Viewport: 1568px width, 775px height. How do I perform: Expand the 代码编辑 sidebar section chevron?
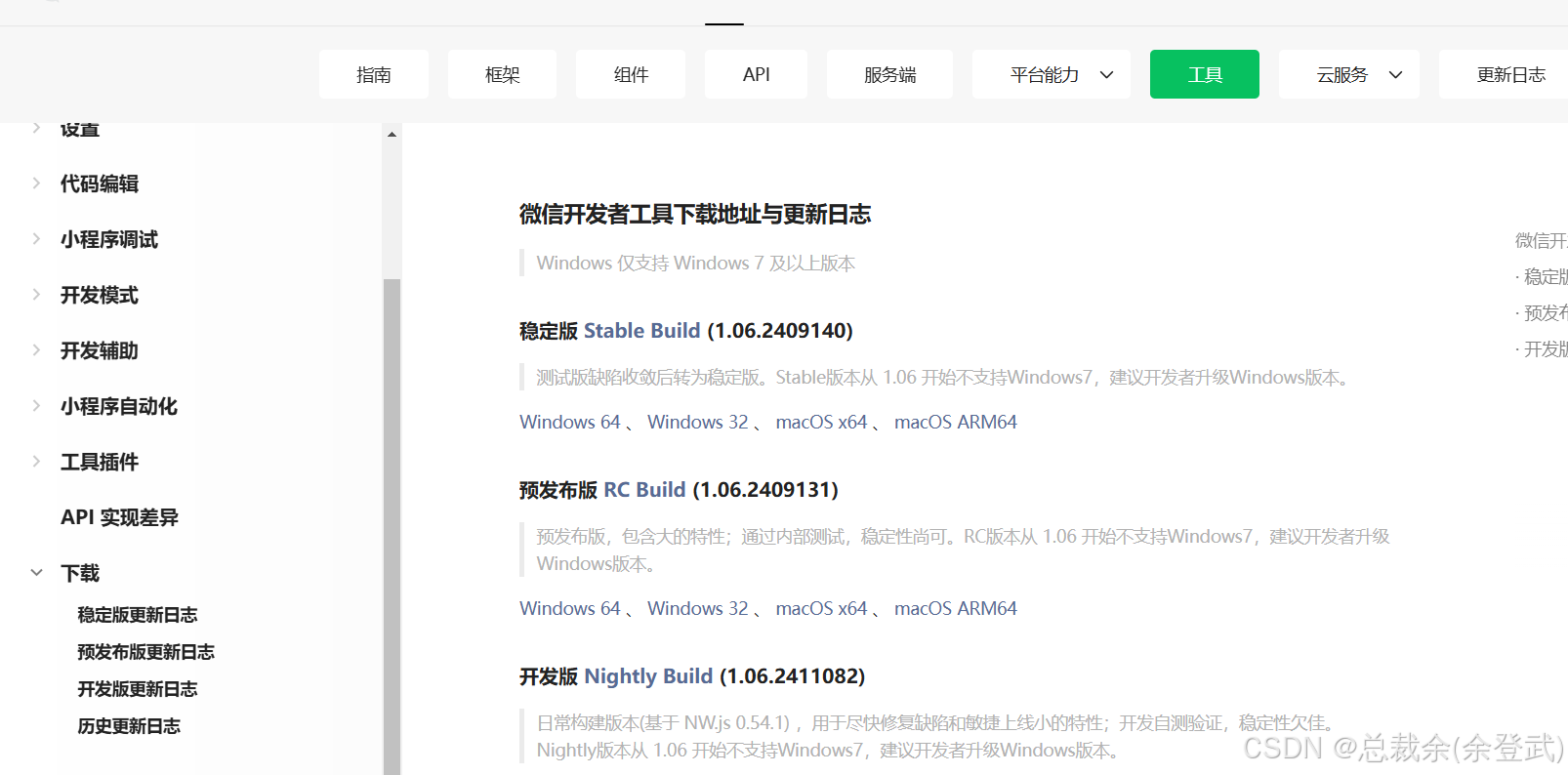pos(36,184)
